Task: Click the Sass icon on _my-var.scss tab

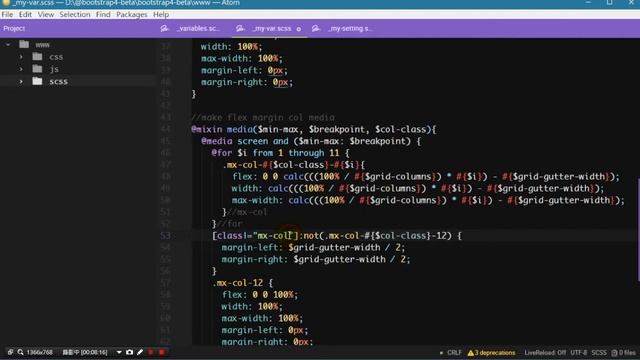Action: coord(240,28)
